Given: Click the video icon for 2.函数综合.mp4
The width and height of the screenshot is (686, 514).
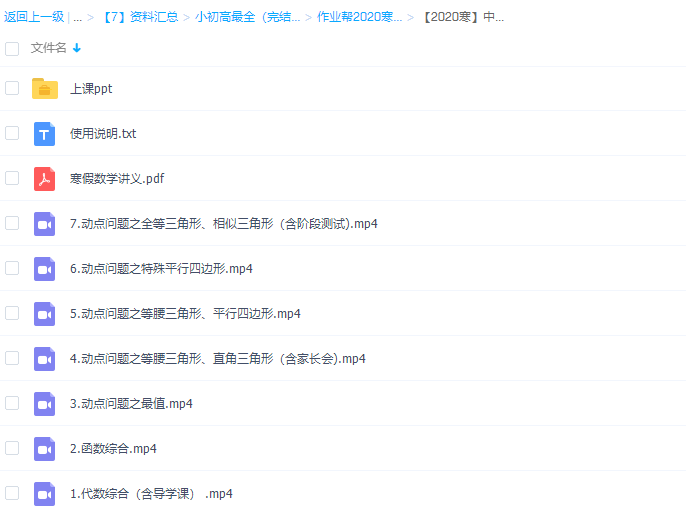Looking at the screenshot, I should coord(44,448).
